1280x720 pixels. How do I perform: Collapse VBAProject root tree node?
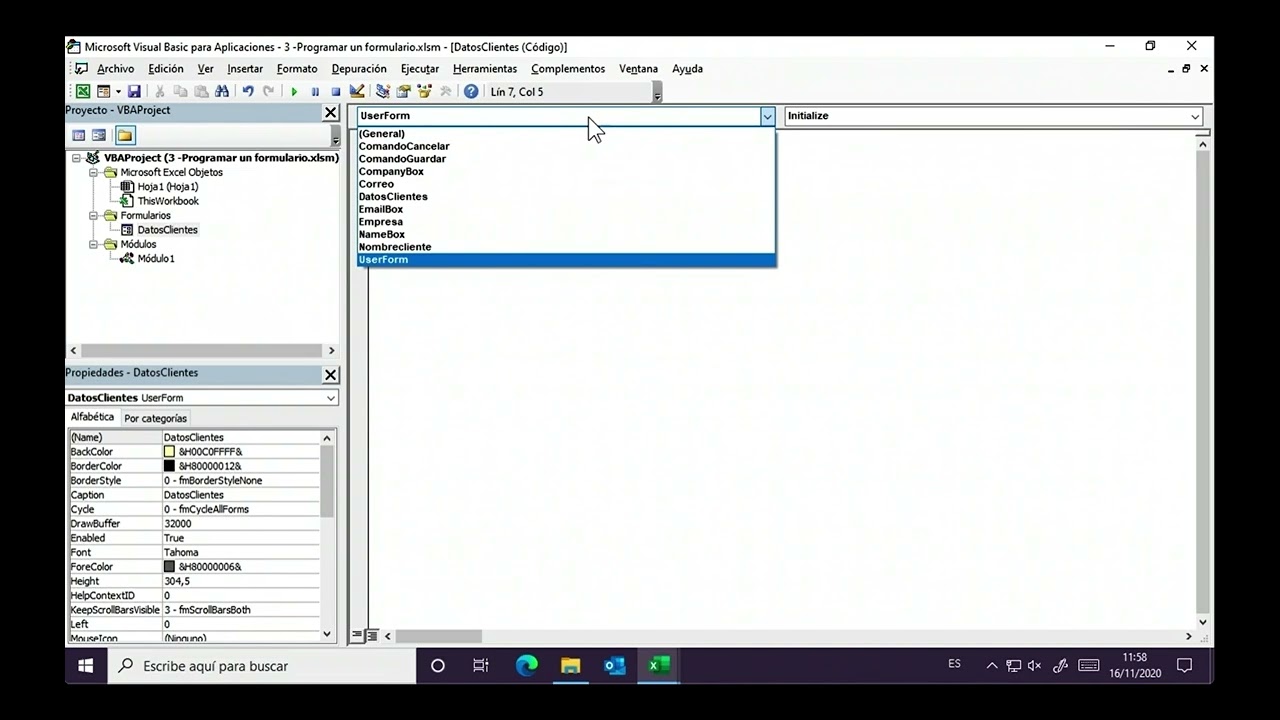(77, 158)
